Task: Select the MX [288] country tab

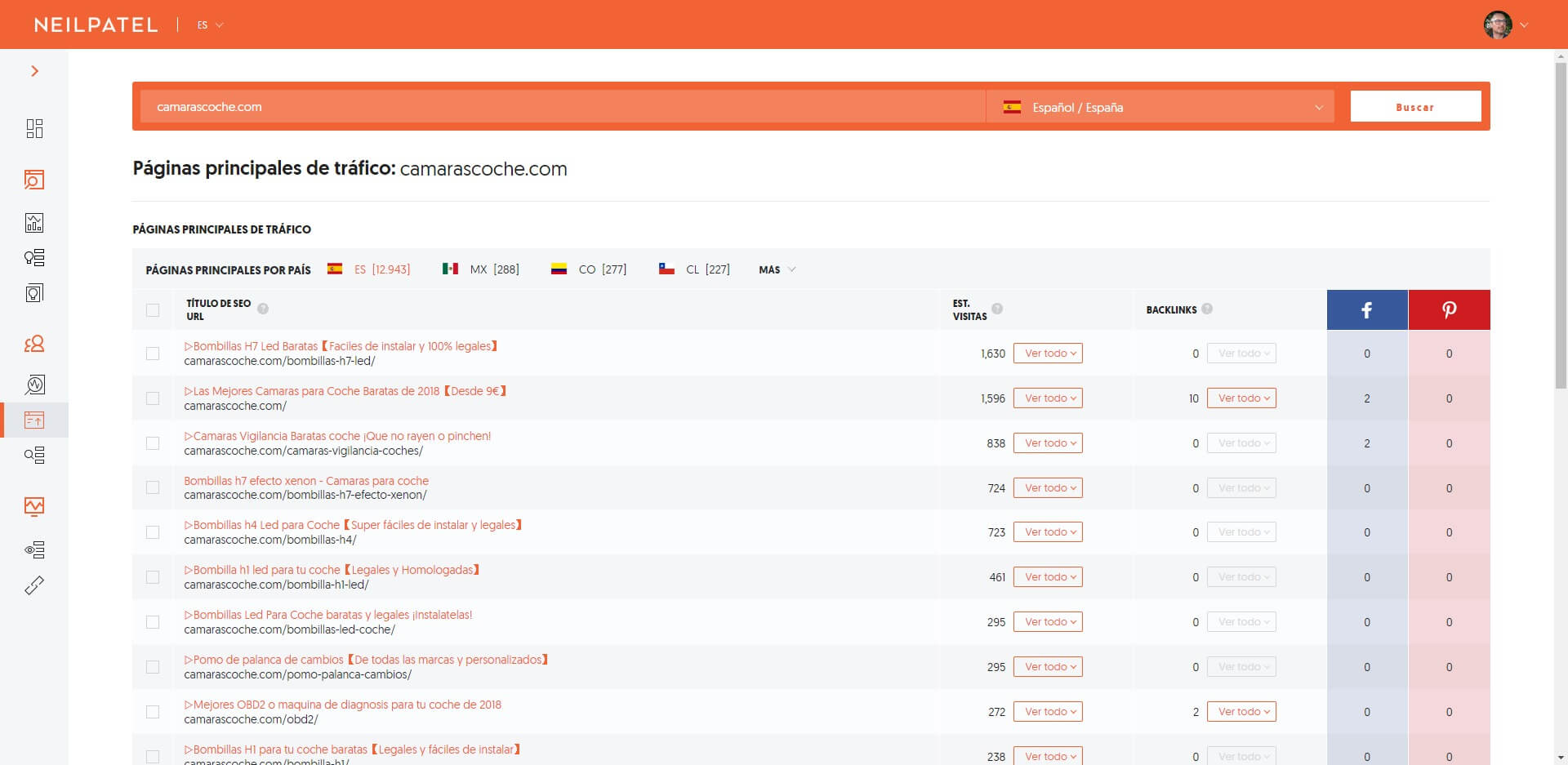Action: click(x=481, y=269)
